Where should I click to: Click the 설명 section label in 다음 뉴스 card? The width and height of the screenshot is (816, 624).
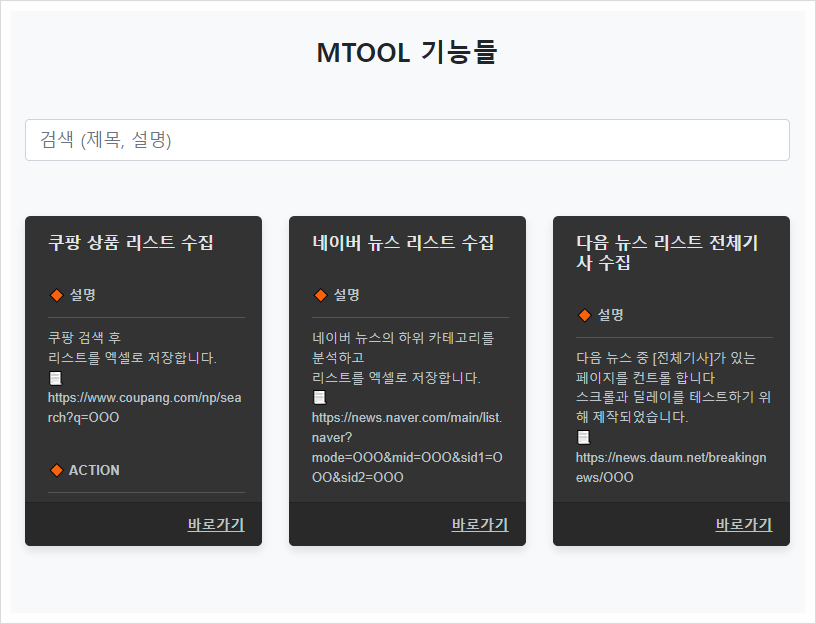(x=611, y=315)
